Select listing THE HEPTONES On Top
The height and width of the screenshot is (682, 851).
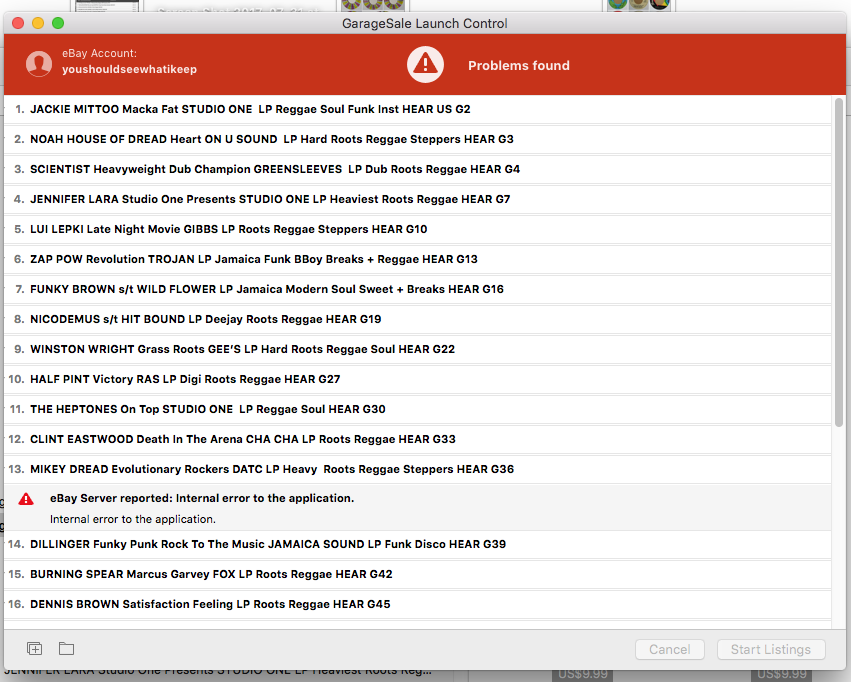click(418, 410)
